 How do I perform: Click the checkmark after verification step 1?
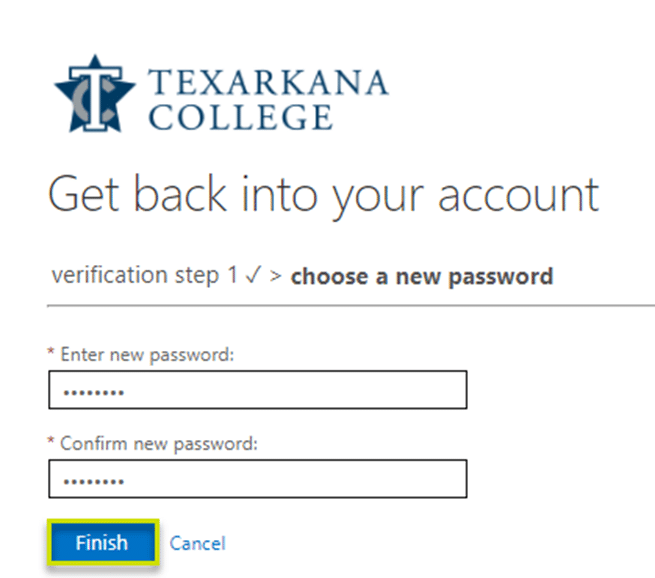coord(253,275)
